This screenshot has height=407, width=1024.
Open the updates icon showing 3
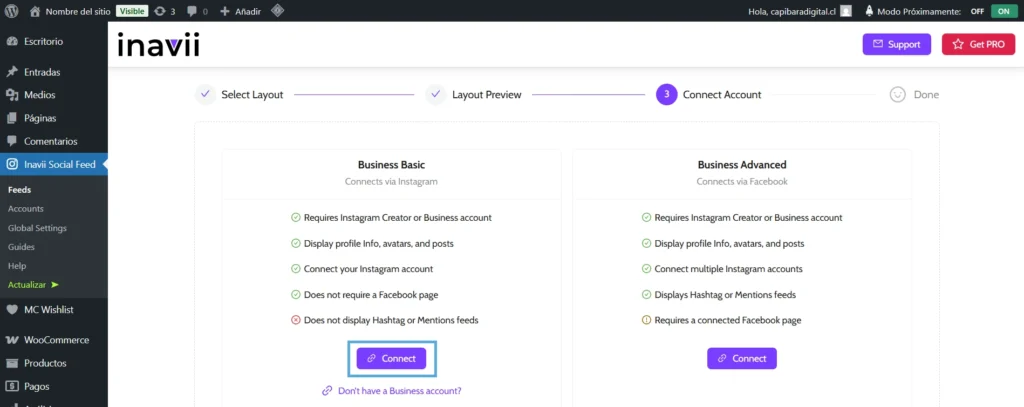click(165, 11)
